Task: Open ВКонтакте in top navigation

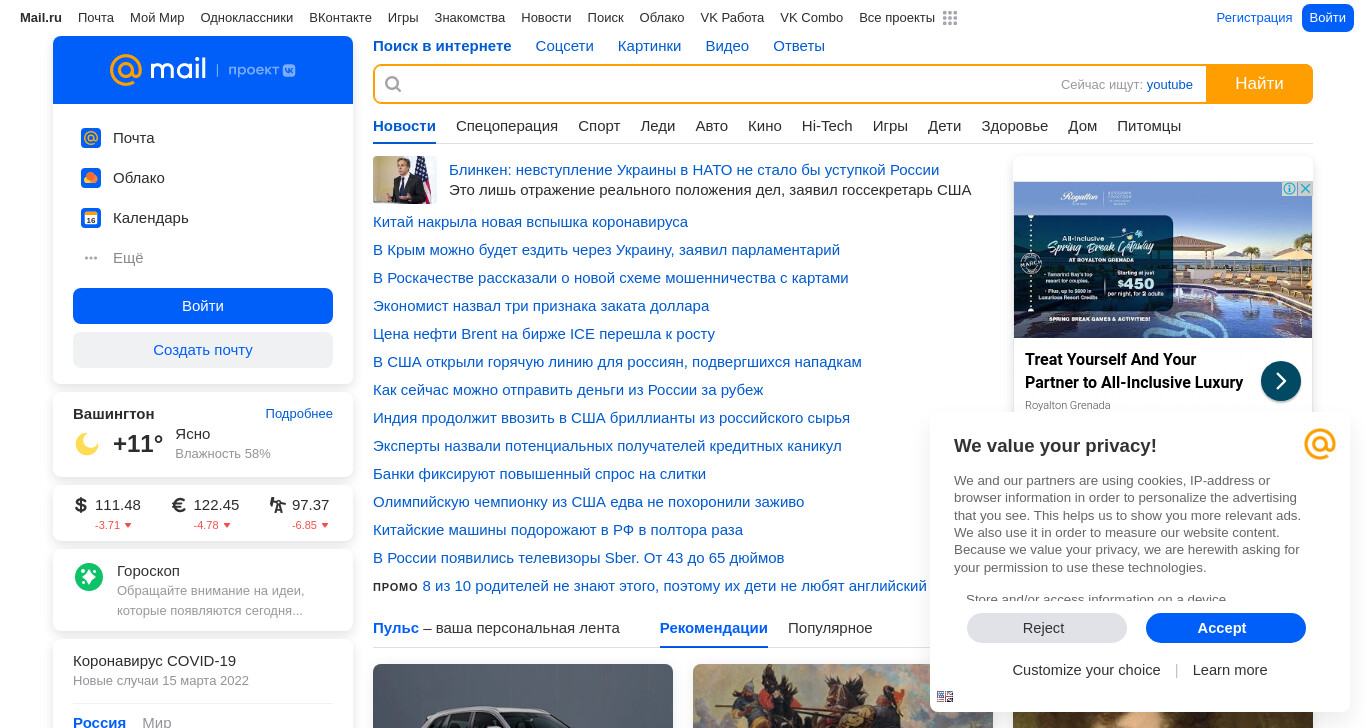Action: pos(340,18)
